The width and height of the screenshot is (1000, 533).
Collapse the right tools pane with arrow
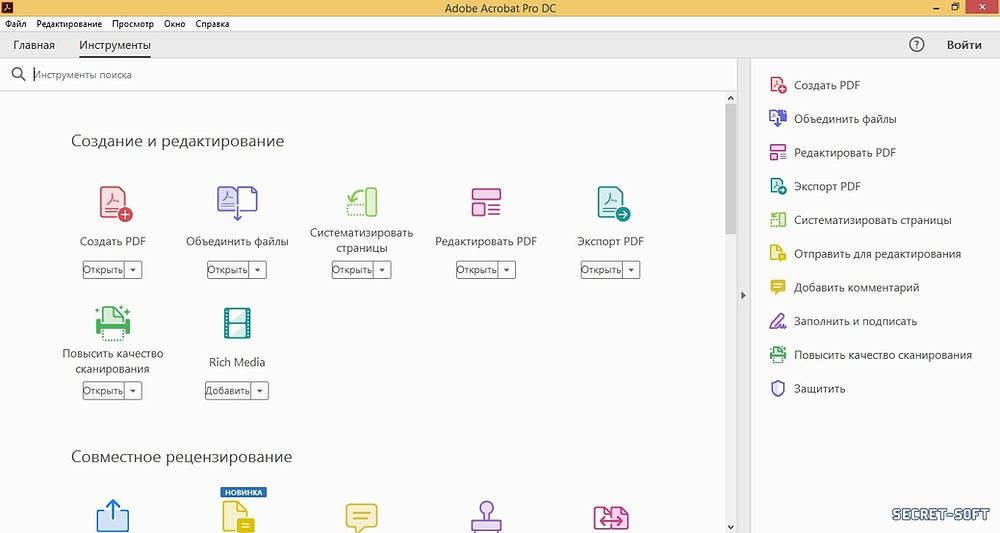tap(744, 296)
